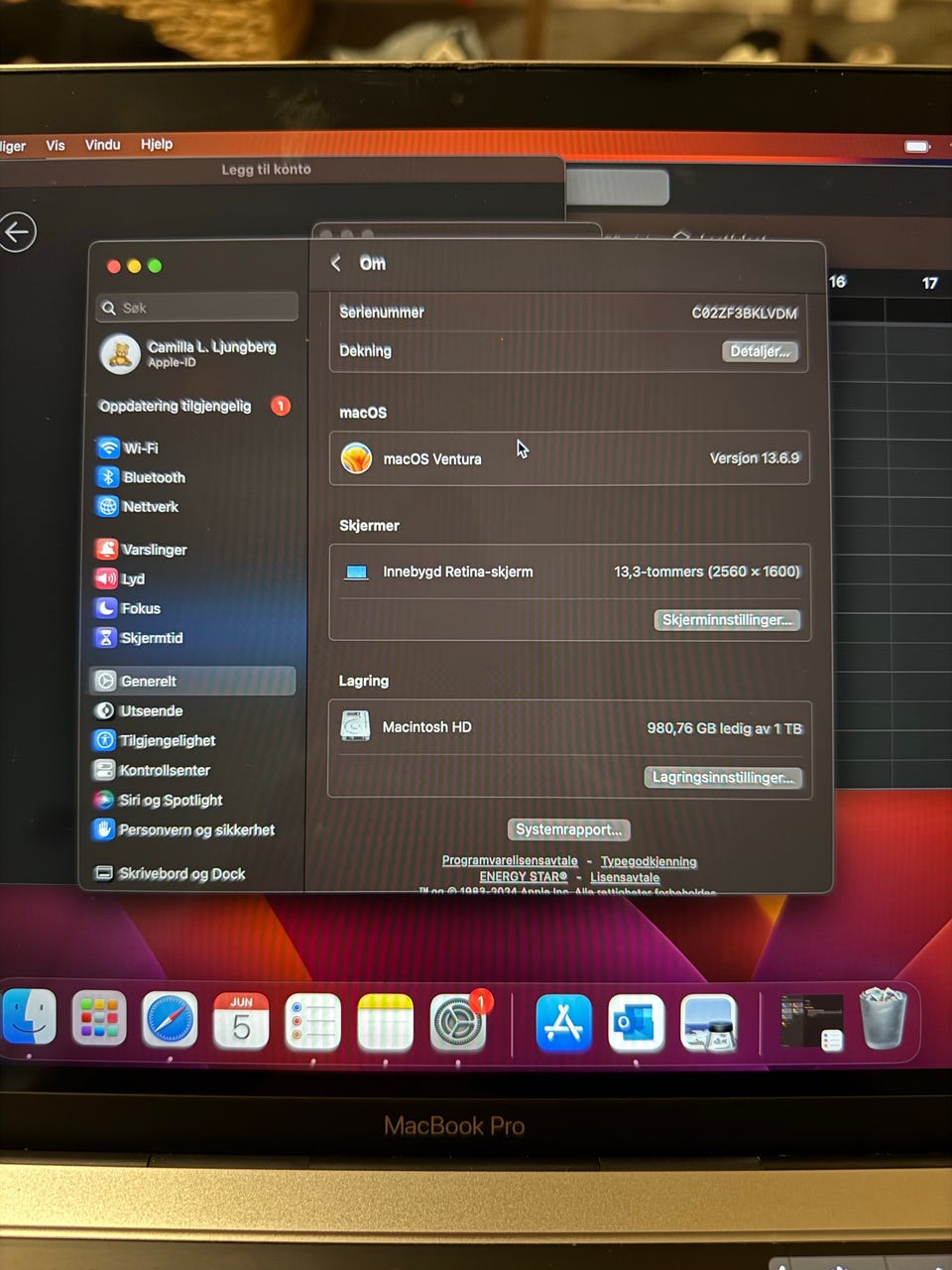This screenshot has width=952, height=1270.
Task: Click Macintosh HD storage row
Action: click(570, 727)
